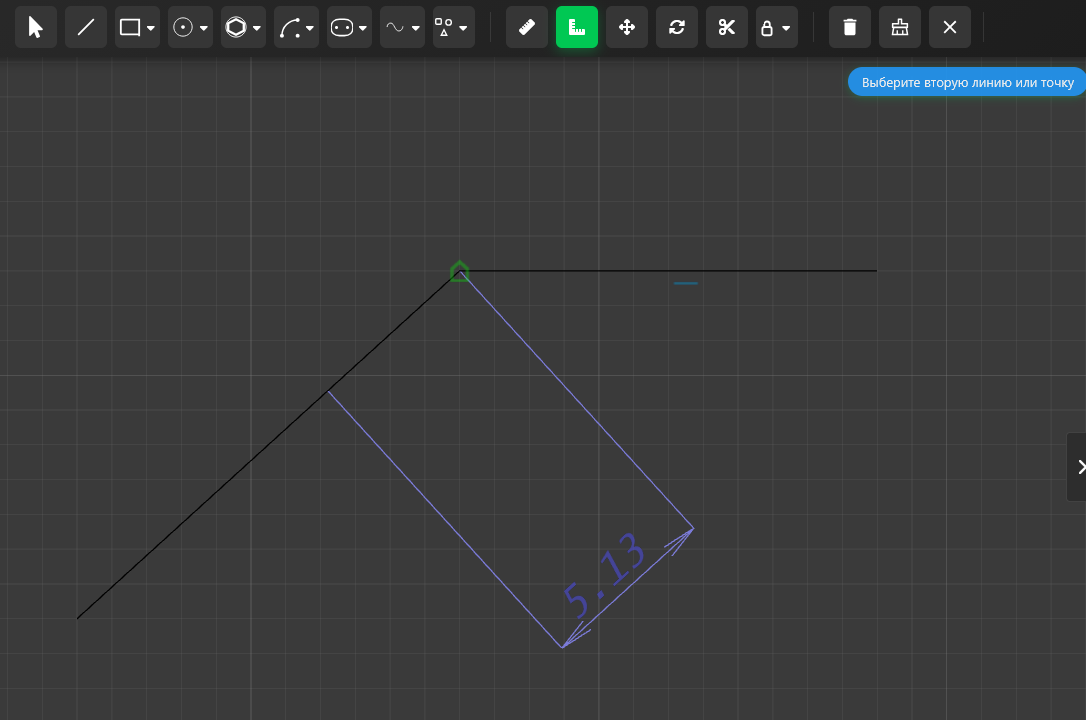Expand the Circle tool options arrow
The width and height of the screenshot is (1086, 720).
click(x=204, y=28)
